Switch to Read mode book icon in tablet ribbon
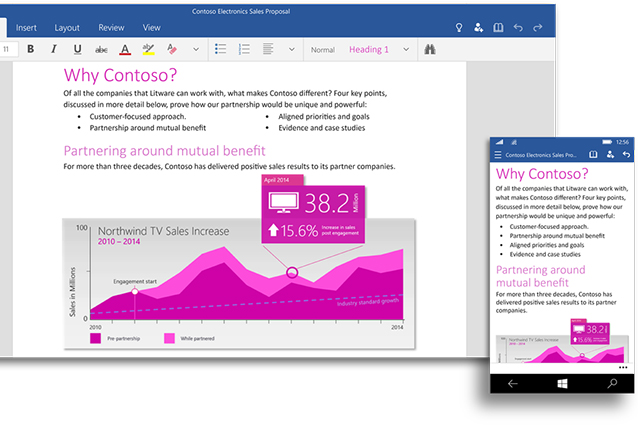The width and height of the screenshot is (638, 425). pyautogui.click(x=498, y=27)
